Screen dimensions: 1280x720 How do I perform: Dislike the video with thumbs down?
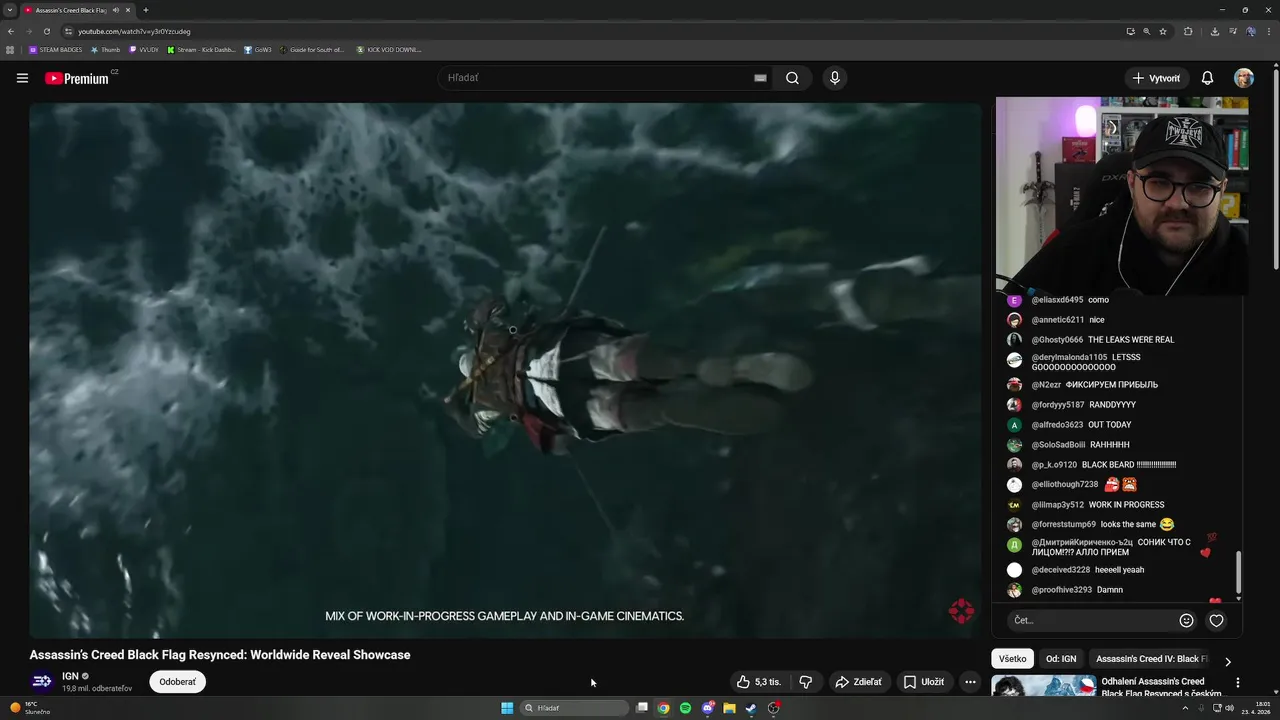pos(806,682)
